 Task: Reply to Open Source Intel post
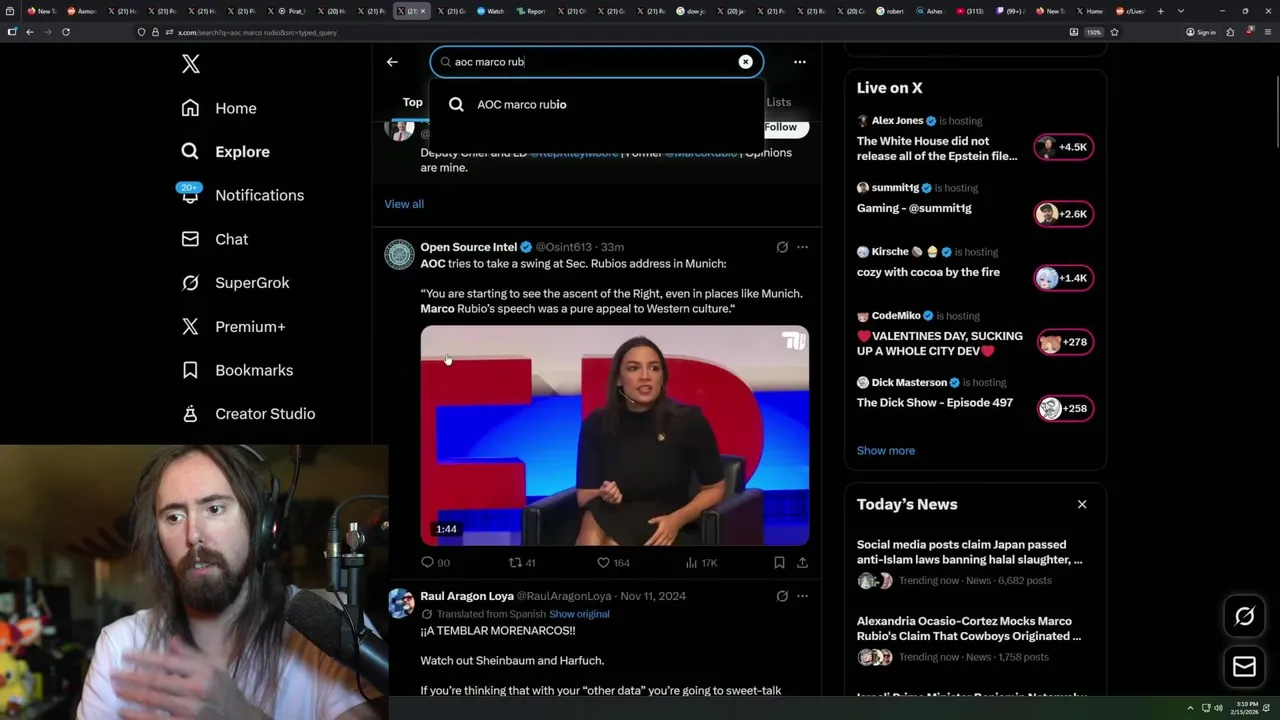[x=435, y=563]
